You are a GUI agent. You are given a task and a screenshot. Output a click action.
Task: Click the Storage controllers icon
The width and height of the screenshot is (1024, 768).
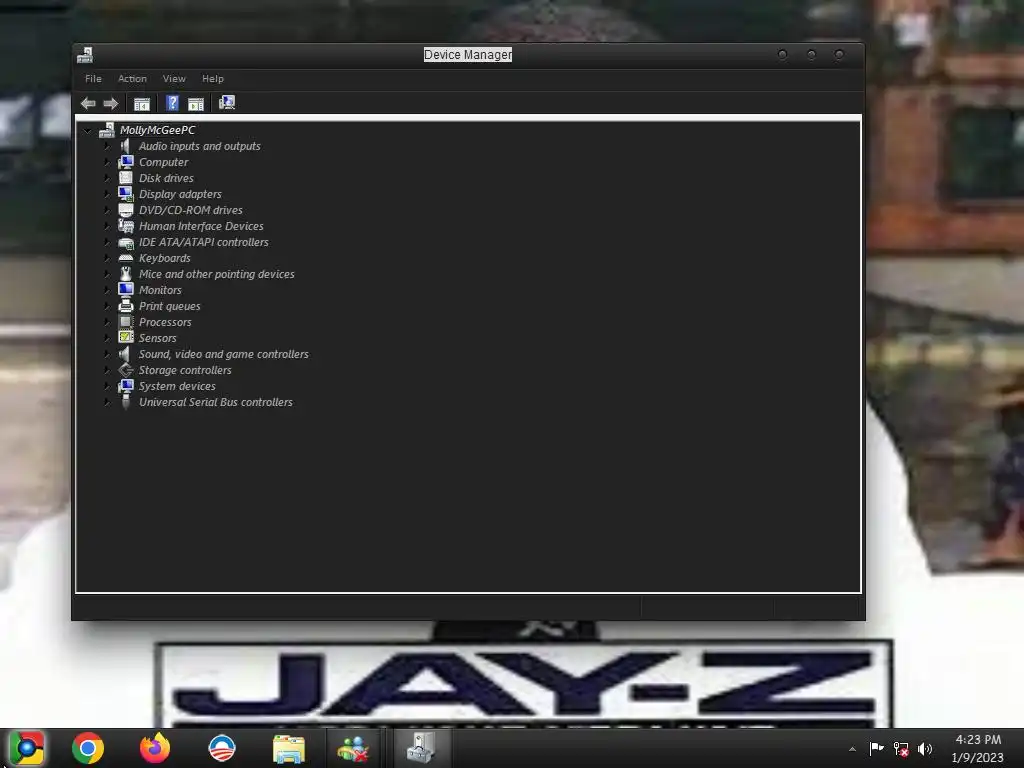point(125,370)
